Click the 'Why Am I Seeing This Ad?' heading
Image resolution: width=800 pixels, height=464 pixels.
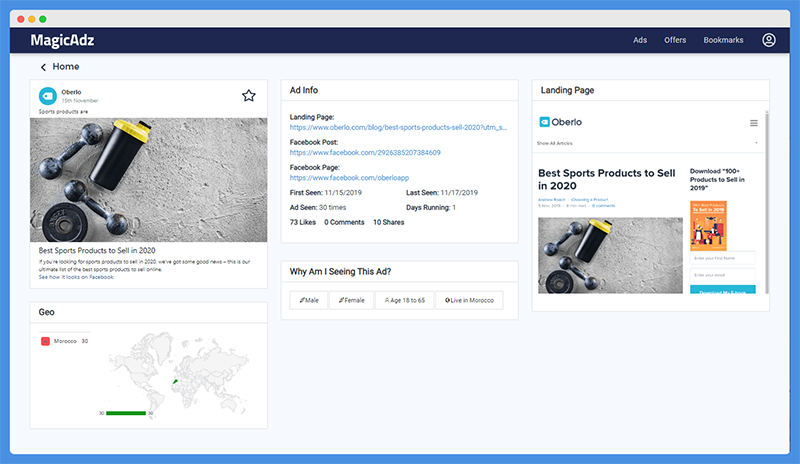coord(340,272)
